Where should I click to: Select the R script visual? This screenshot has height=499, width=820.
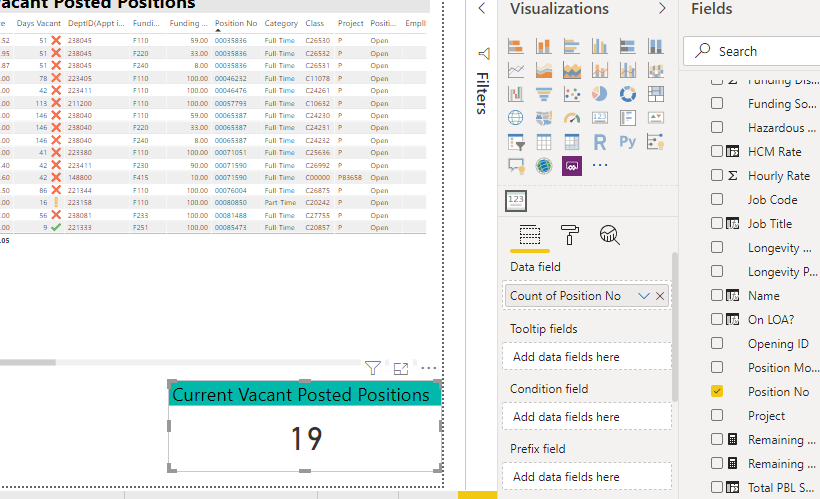(600, 142)
